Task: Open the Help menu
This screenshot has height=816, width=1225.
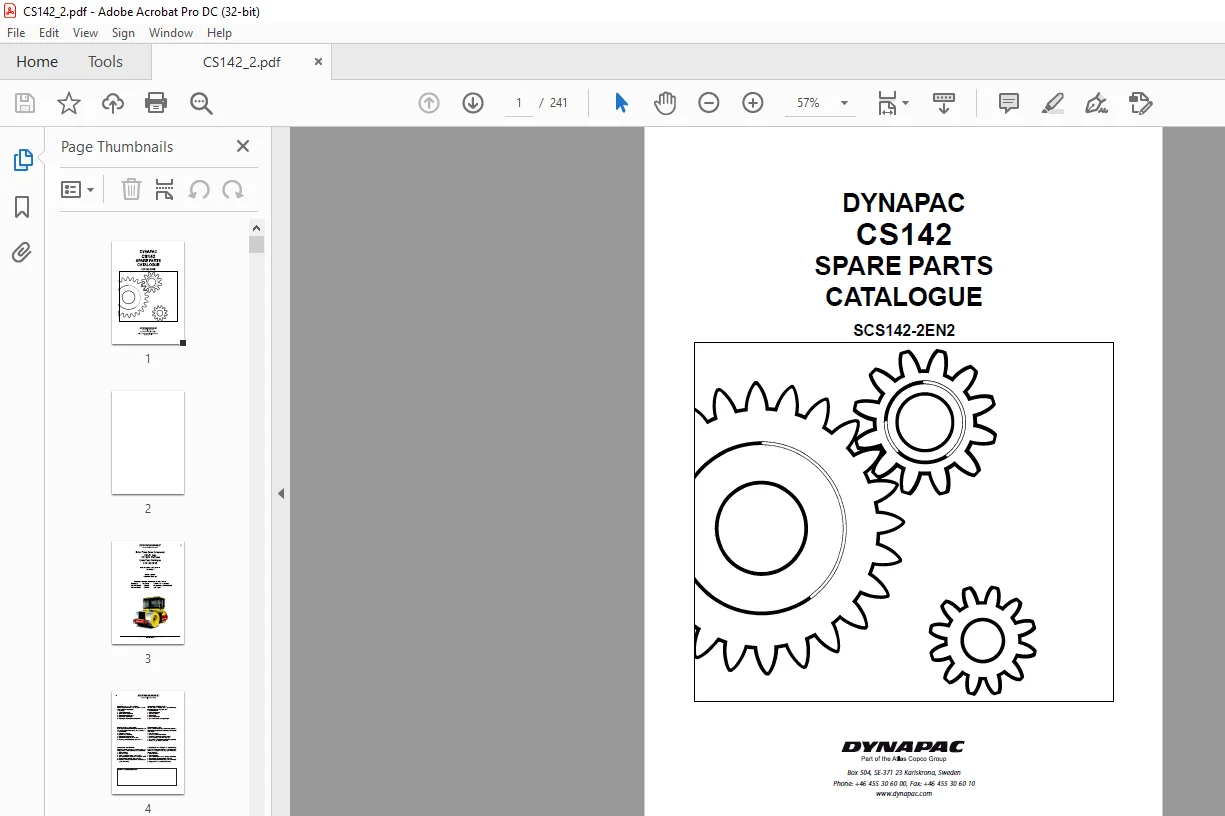Action: point(219,33)
